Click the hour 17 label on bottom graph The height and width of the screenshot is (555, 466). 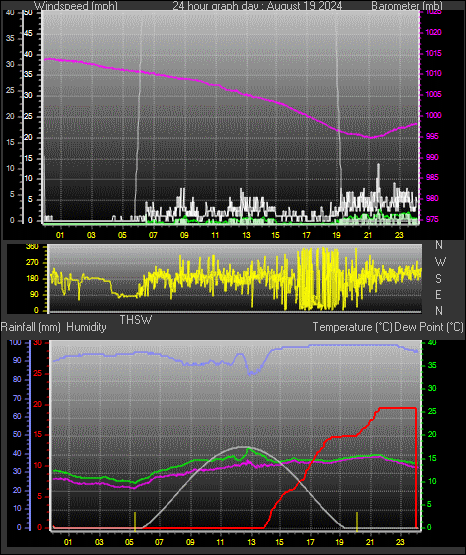(x=310, y=542)
